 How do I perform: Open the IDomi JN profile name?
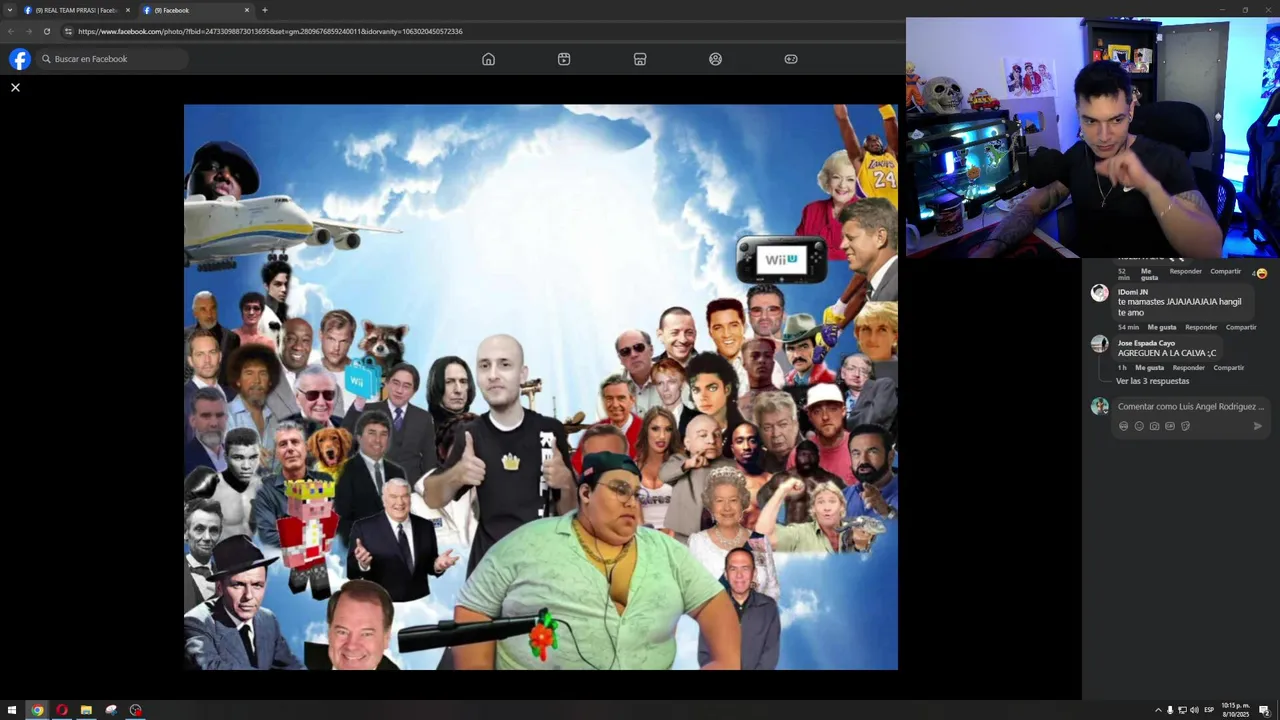(x=1133, y=292)
